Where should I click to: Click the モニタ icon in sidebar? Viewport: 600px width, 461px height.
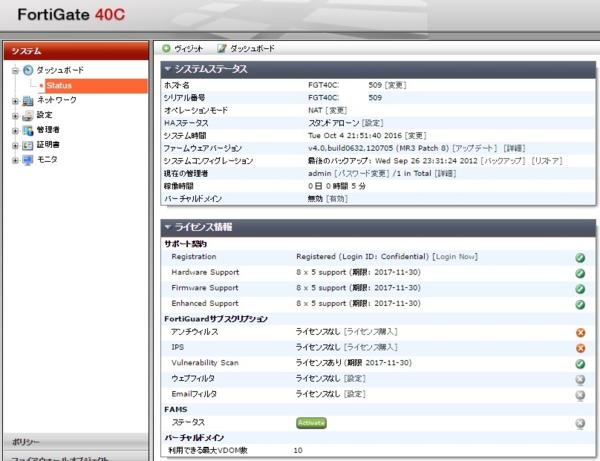pyautogui.click(x=28, y=160)
